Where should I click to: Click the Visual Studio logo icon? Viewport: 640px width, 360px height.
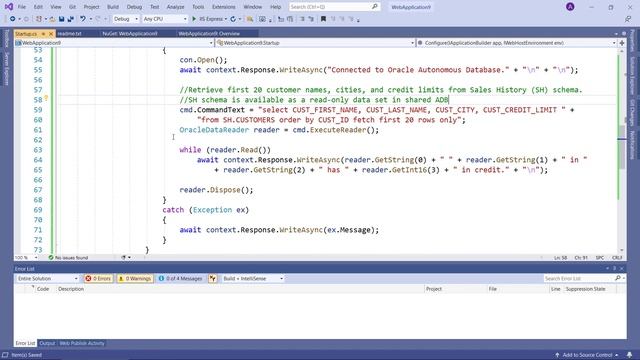(x=9, y=7)
